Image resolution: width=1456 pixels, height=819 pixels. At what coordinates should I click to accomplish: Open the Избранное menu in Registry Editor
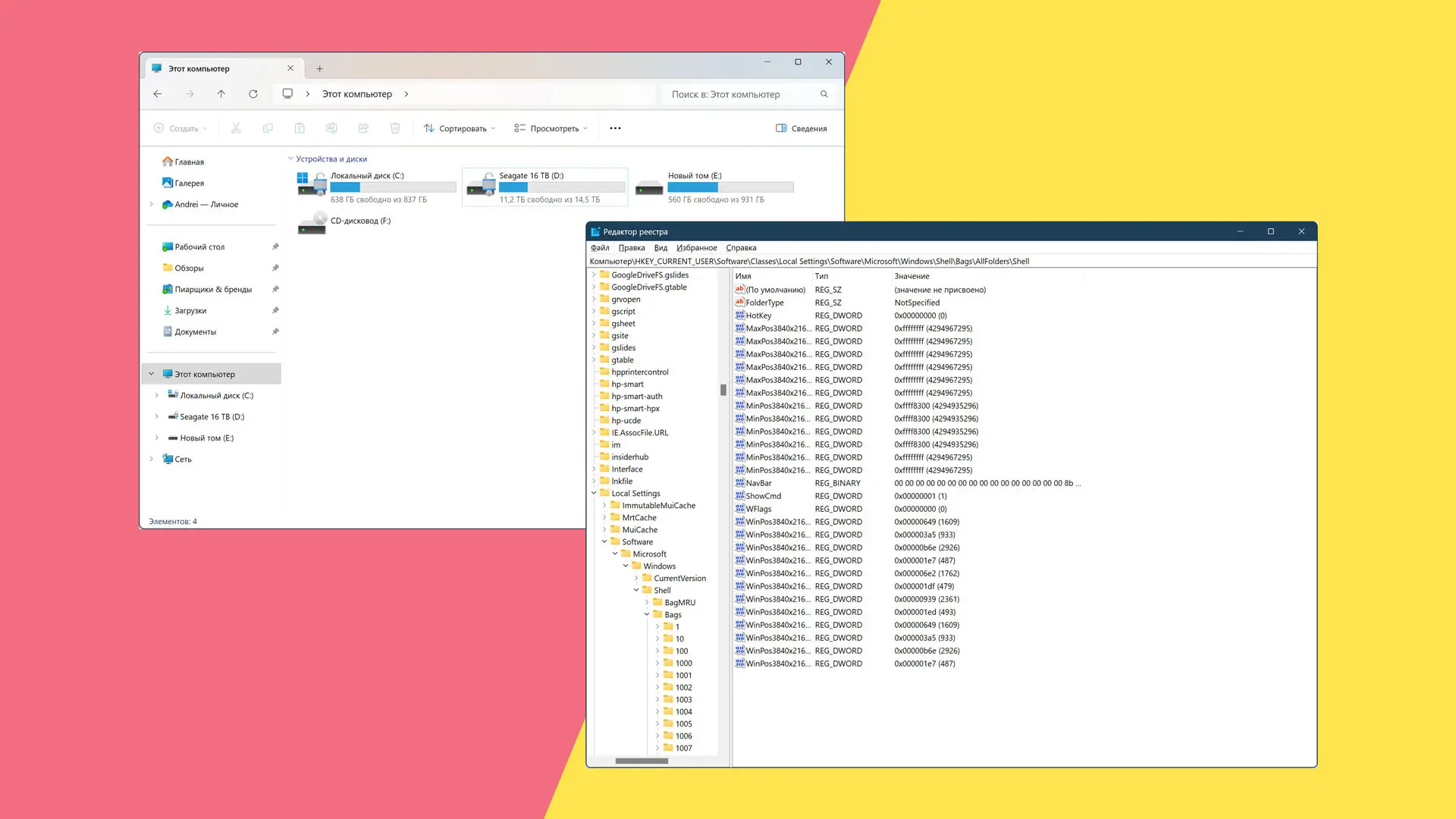(697, 248)
